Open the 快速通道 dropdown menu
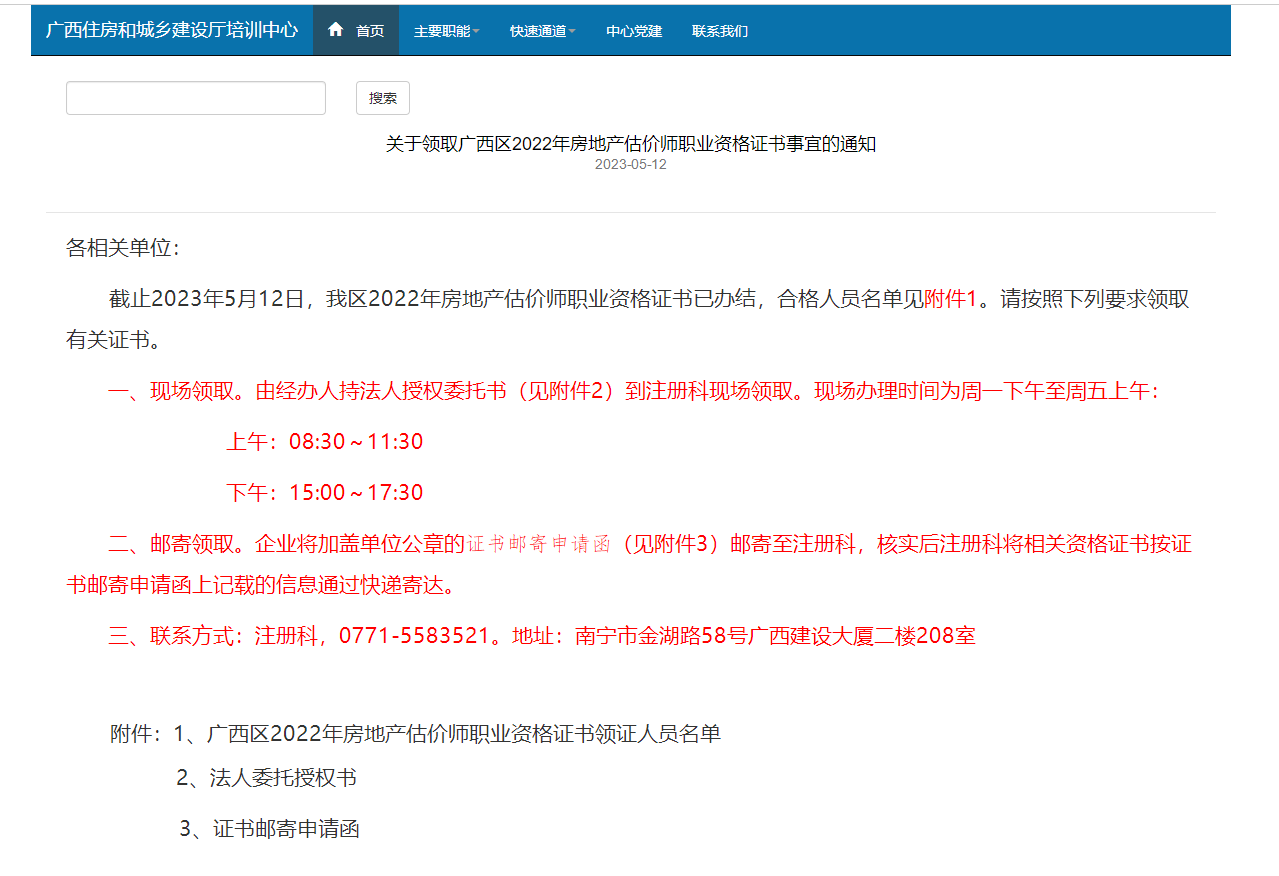Screen dimensions: 1279x876 click(542, 31)
